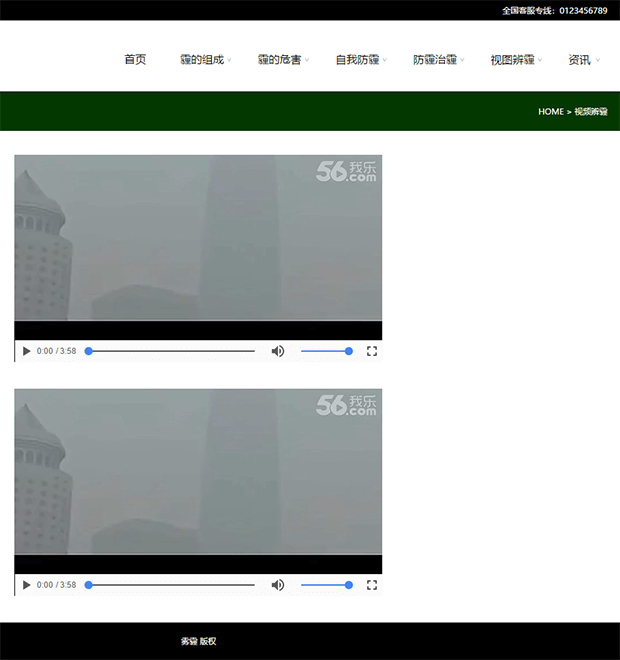Enter fullscreen on the second video

coord(372,585)
